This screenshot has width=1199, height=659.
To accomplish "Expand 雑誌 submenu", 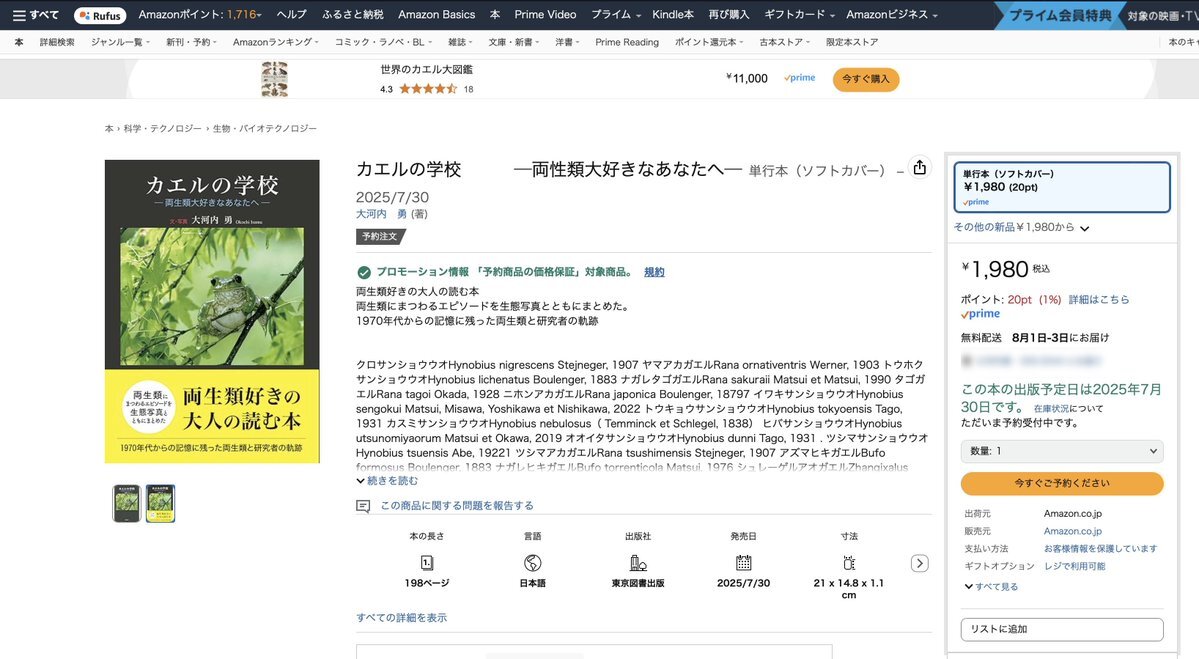I will point(460,42).
